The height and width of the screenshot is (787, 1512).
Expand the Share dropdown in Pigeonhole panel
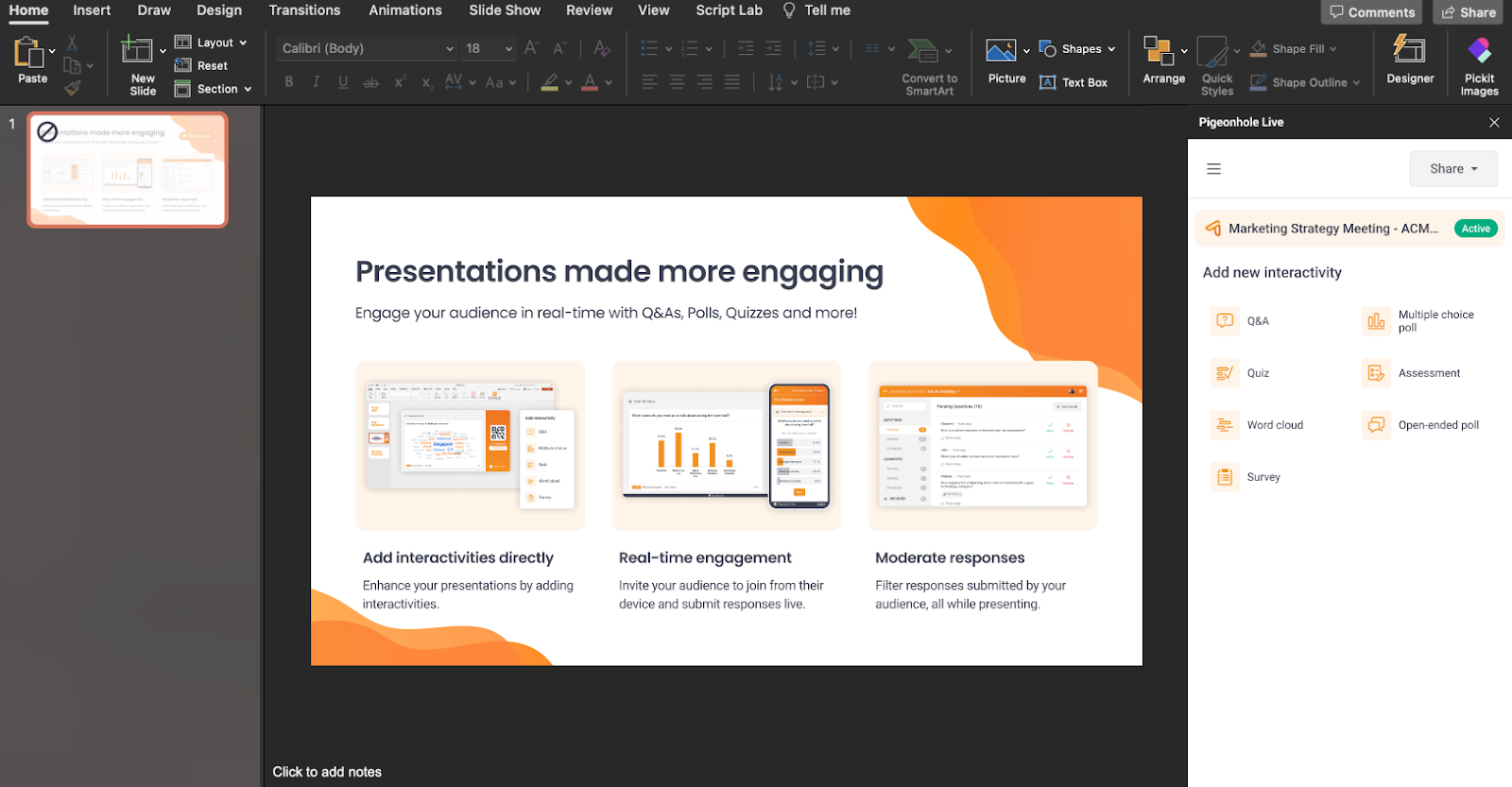coord(1452,169)
